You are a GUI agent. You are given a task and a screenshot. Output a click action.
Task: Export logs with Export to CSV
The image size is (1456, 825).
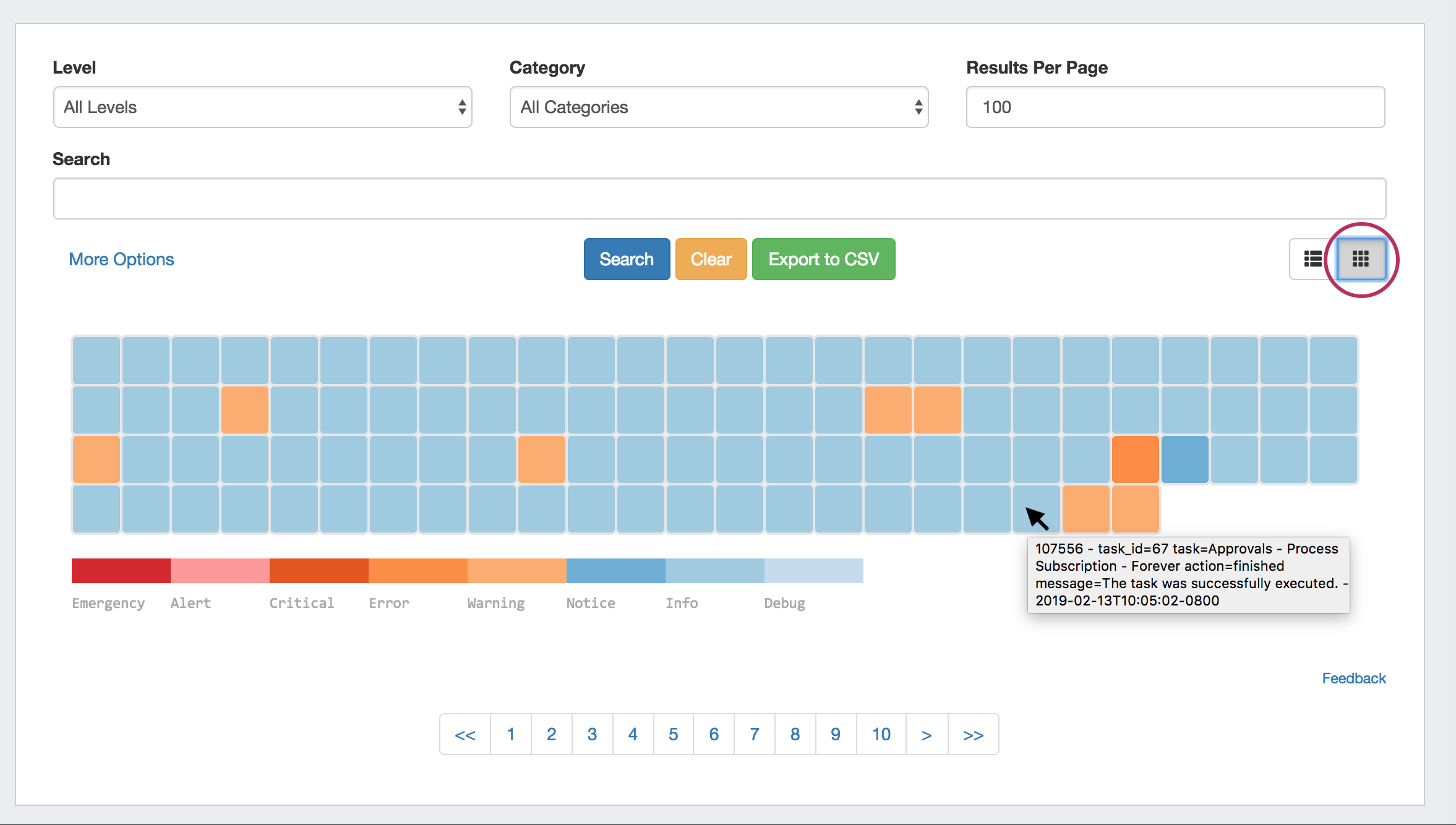pos(823,259)
